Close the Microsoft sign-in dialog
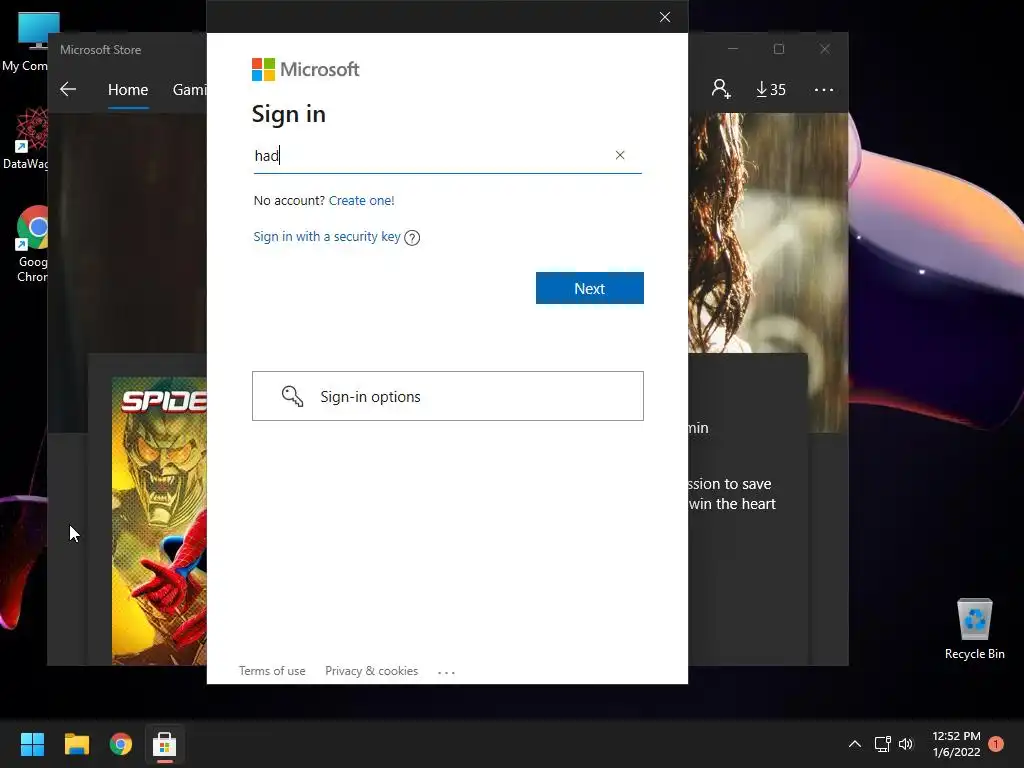 click(x=664, y=17)
